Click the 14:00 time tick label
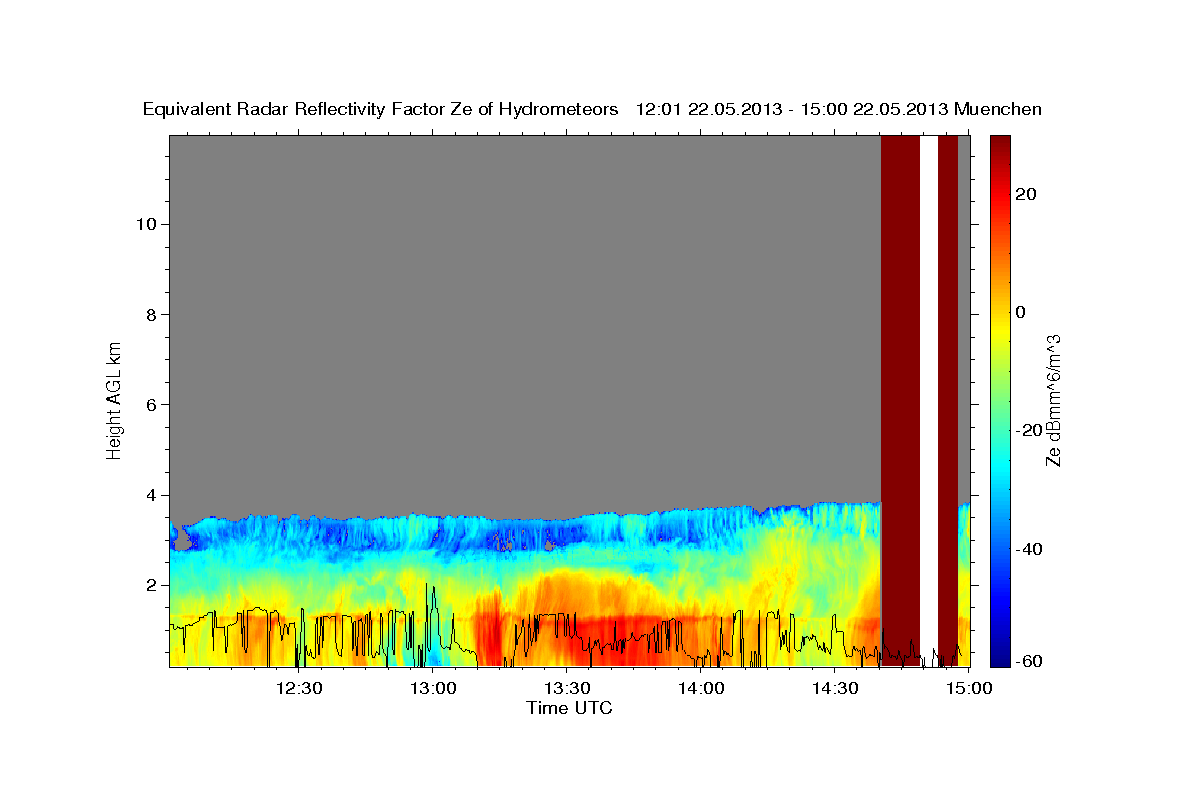This screenshot has height=800, width=1200. [701, 688]
